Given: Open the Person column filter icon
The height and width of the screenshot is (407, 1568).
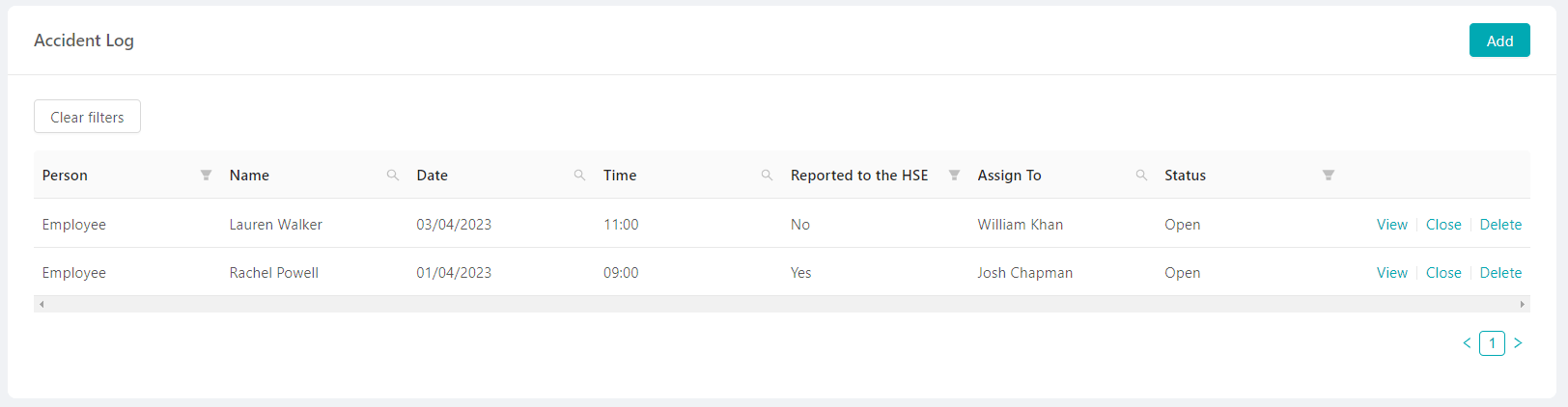Looking at the screenshot, I should (206, 176).
